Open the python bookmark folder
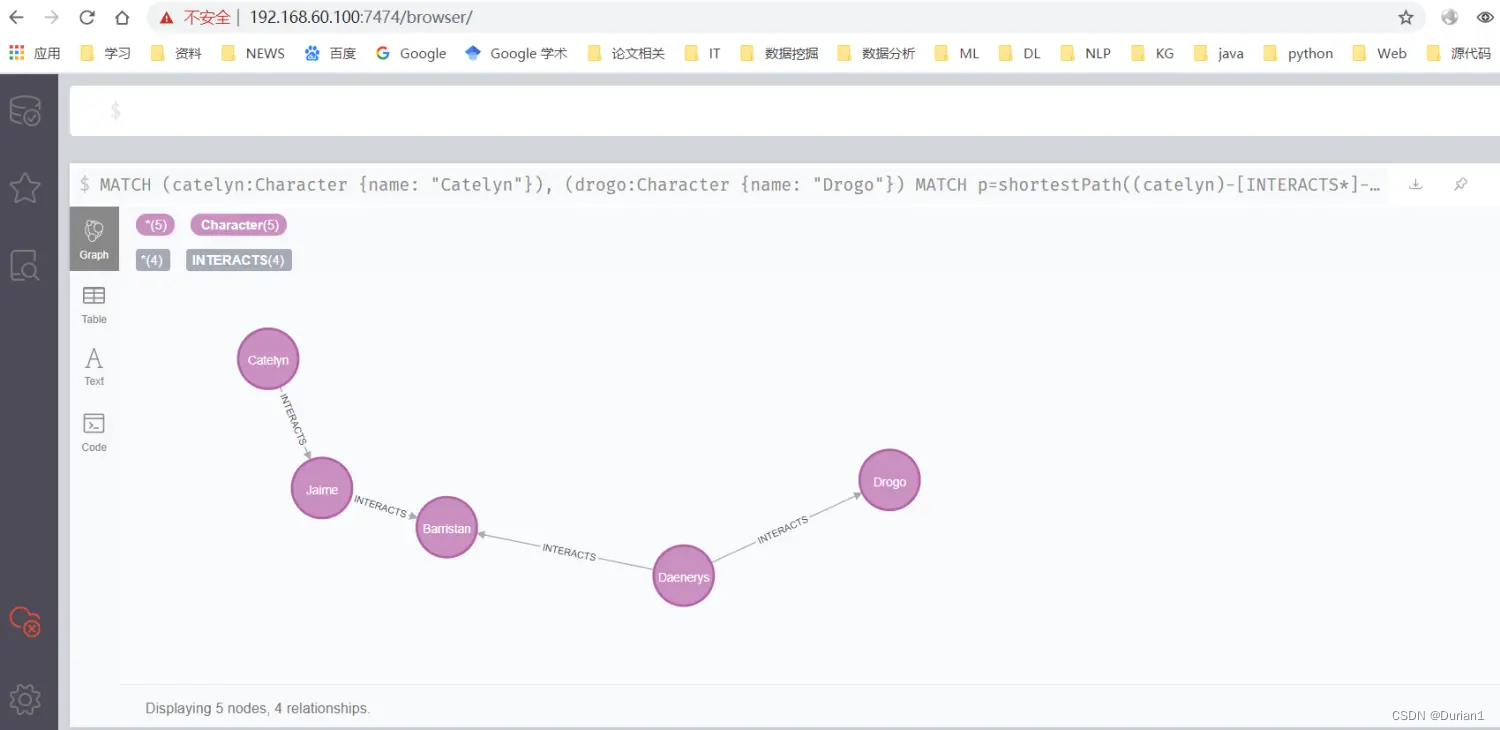This screenshot has height=730, width=1500. [x=1298, y=53]
